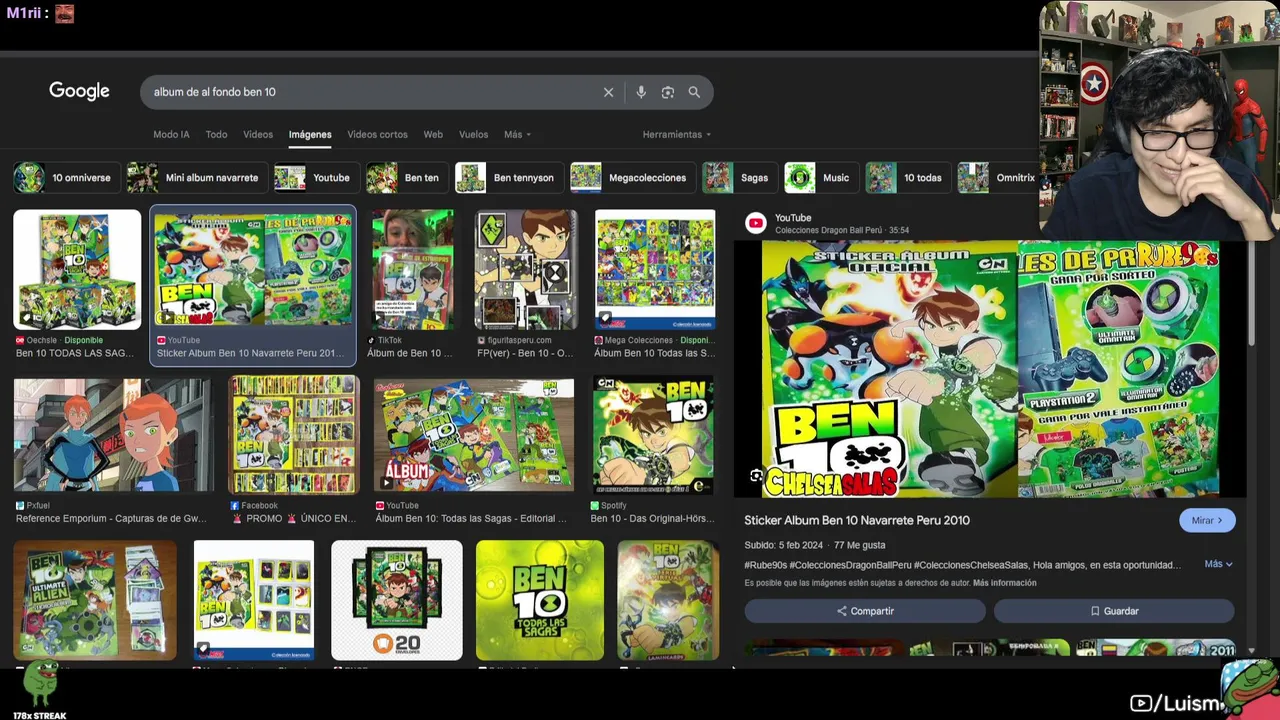The image size is (1280, 720).
Task: Open the Herramientas dropdown
Action: pyautogui.click(x=677, y=134)
